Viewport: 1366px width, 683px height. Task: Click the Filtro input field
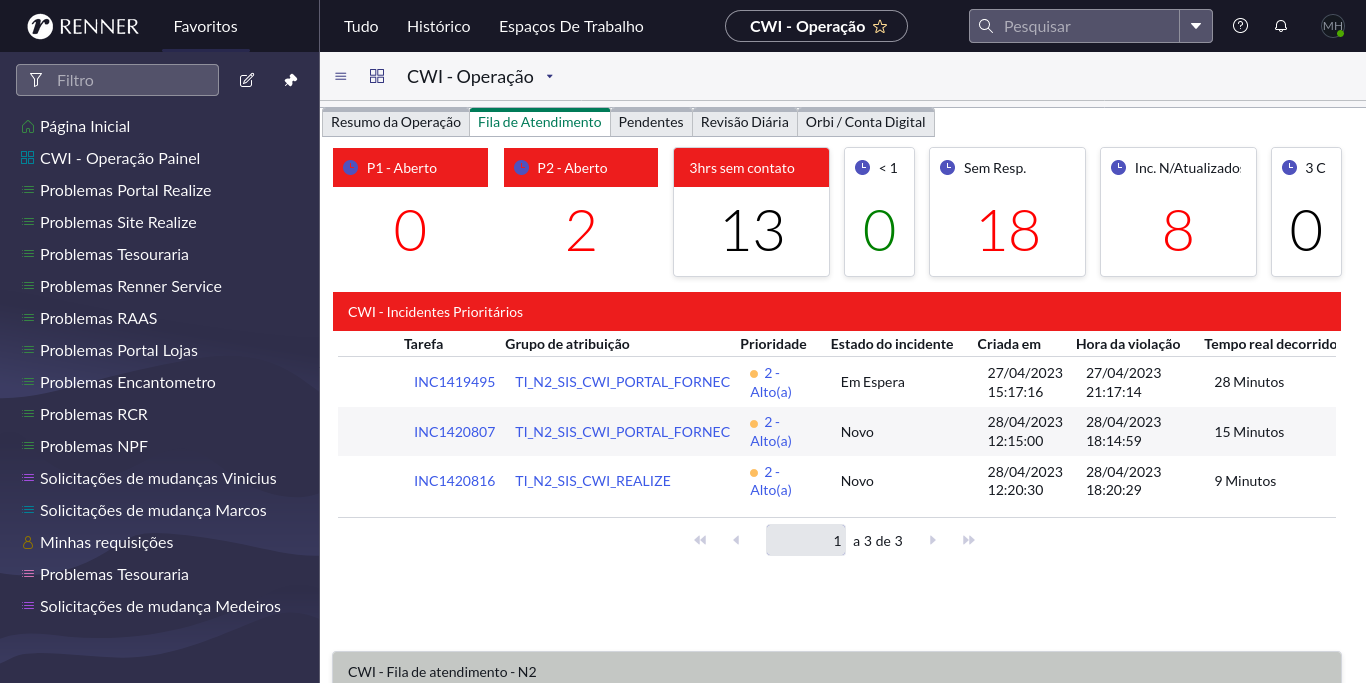(x=117, y=80)
